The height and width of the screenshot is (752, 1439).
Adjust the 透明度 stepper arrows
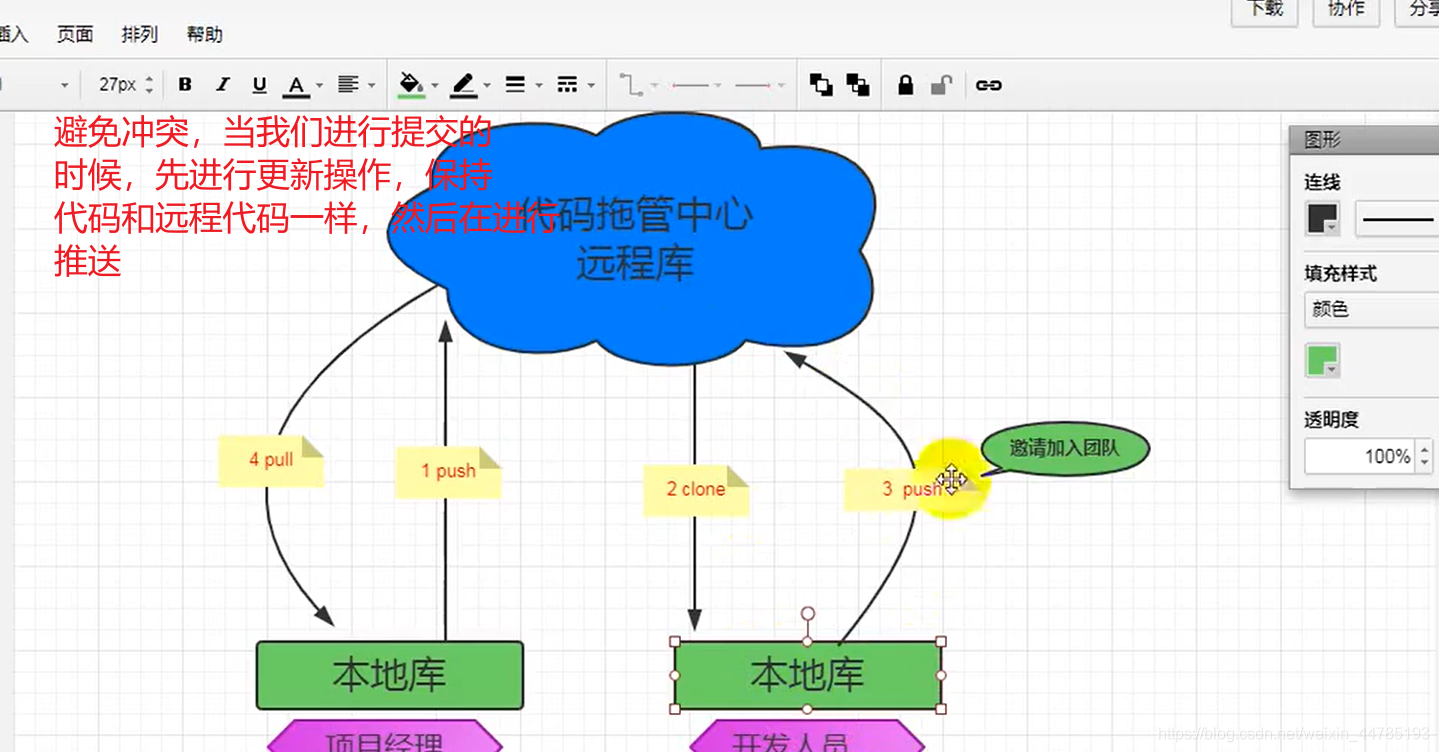[1425, 457]
